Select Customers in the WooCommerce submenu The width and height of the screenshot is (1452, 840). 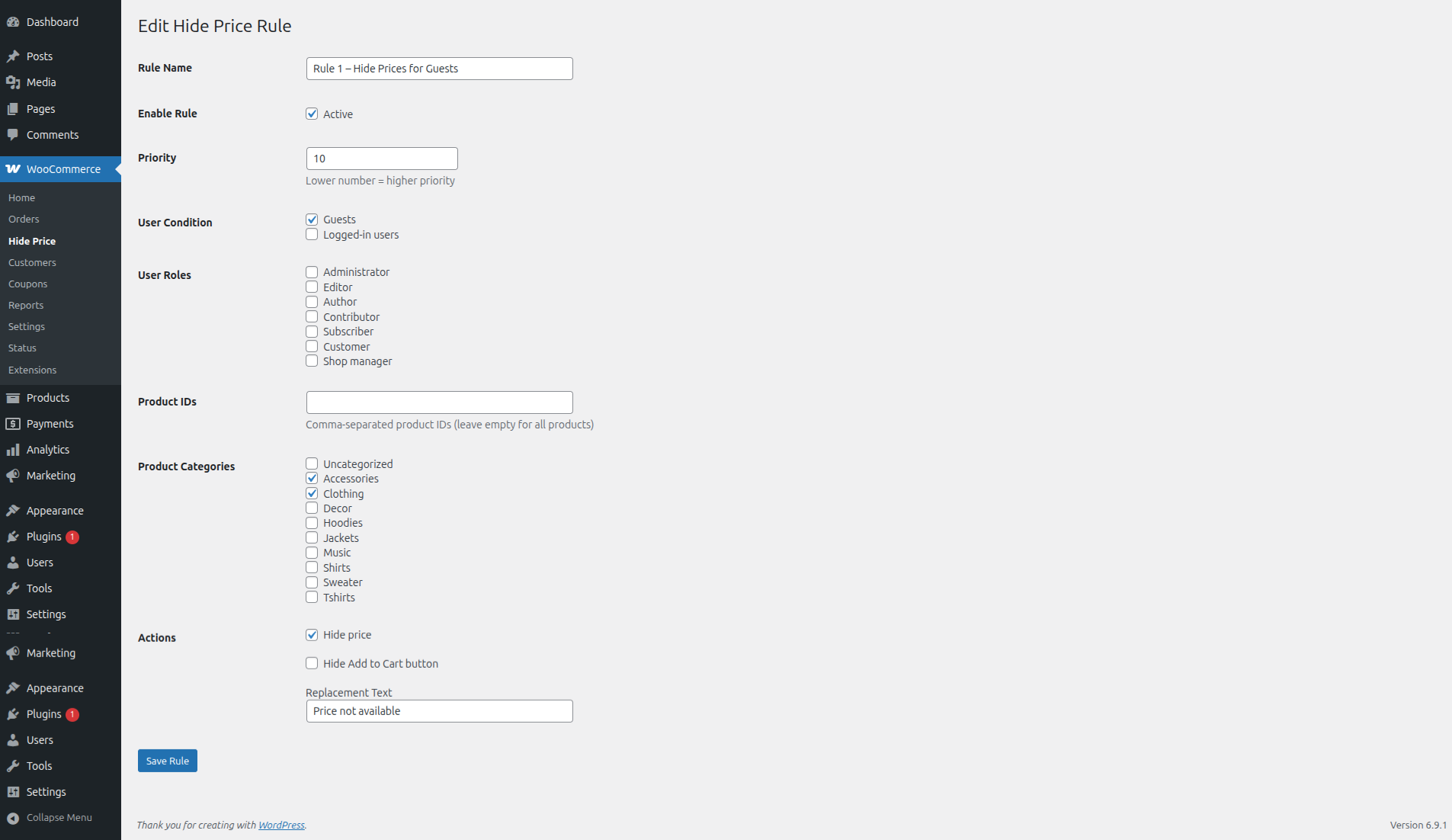point(32,262)
